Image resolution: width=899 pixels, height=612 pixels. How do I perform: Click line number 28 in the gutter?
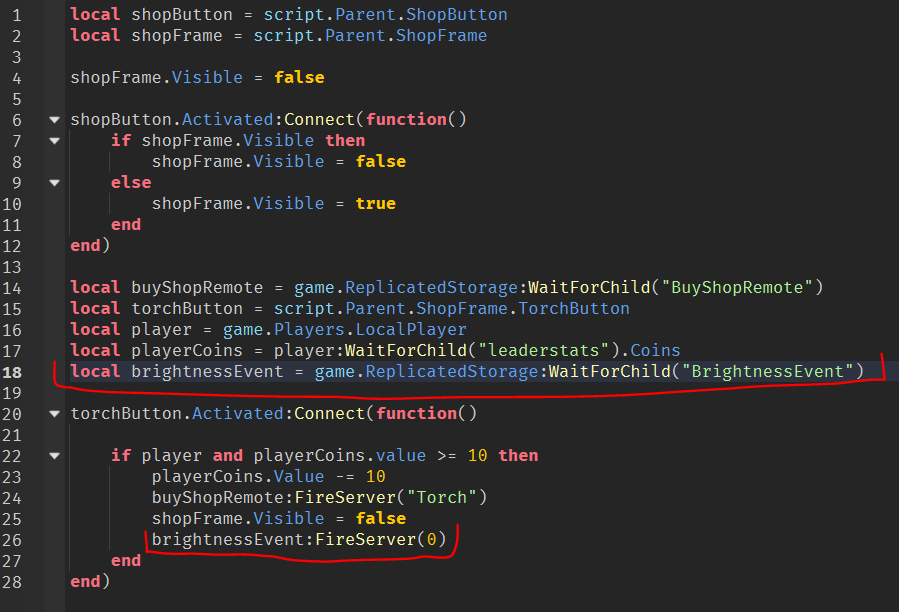[x=12, y=582]
